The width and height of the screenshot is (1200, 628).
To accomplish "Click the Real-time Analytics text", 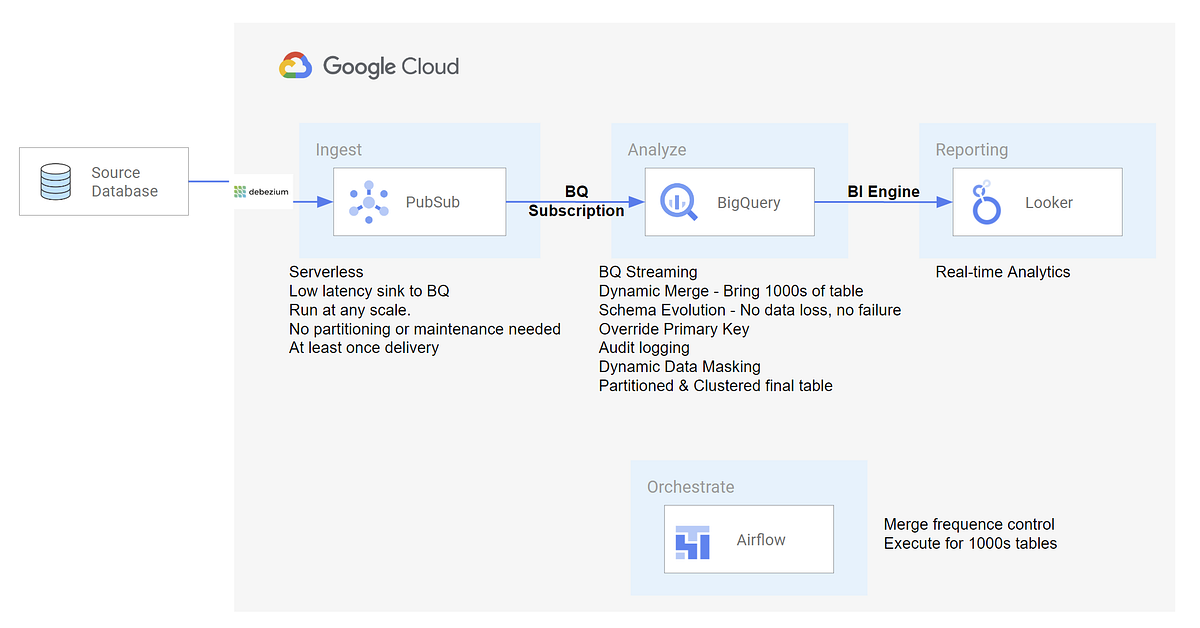I will coord(1002,271).
